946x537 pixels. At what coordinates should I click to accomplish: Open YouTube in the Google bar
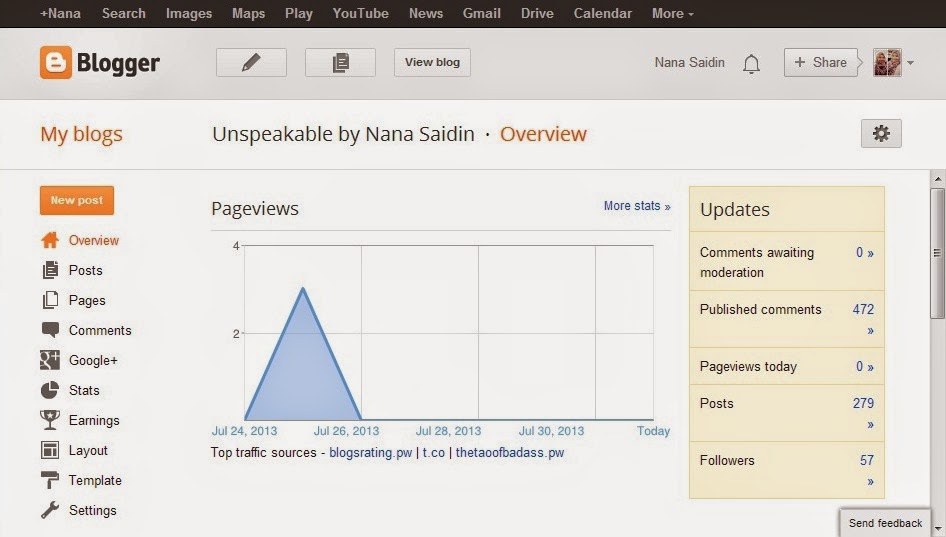(x=361, y=13)
